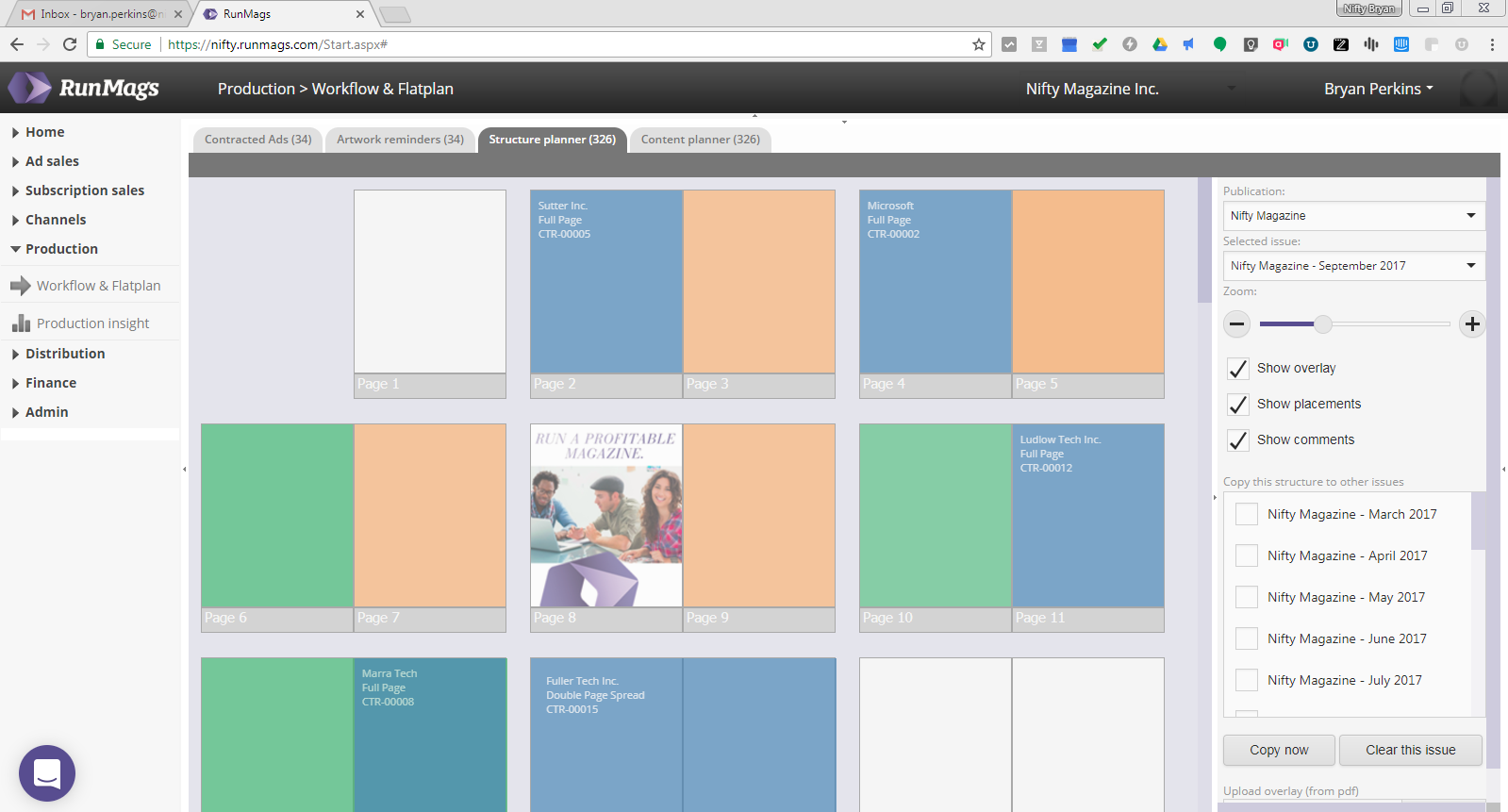Screen dimensions: 1508x812
Task: Zoom out with the minus button
Action: [x=1237, y=324]
